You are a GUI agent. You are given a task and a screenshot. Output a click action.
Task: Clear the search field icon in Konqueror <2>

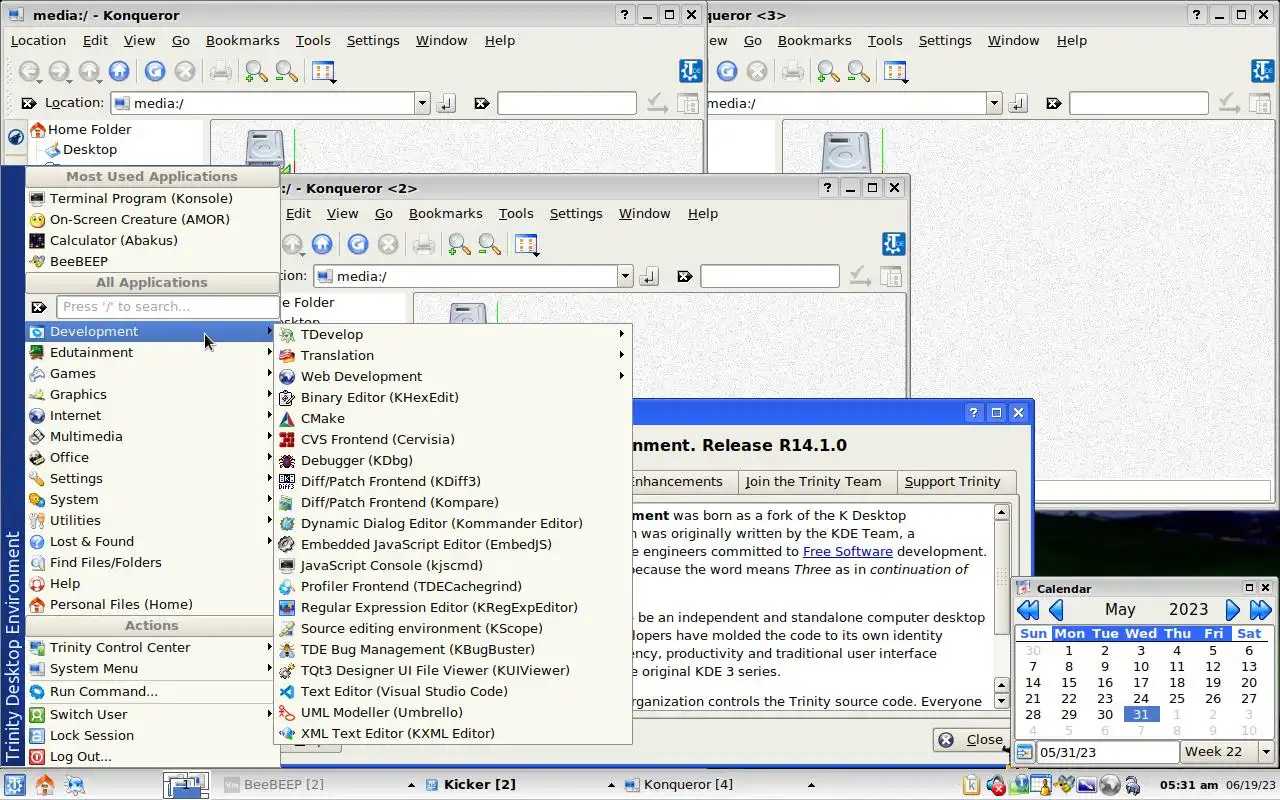point(685,276)
